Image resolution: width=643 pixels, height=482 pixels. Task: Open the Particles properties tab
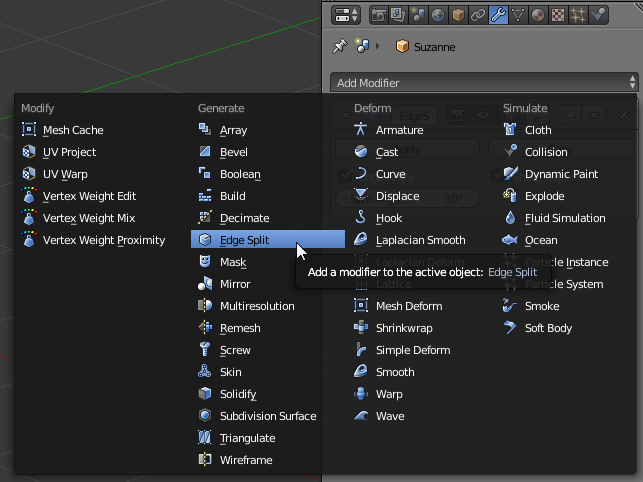click(x=577, y=16)
